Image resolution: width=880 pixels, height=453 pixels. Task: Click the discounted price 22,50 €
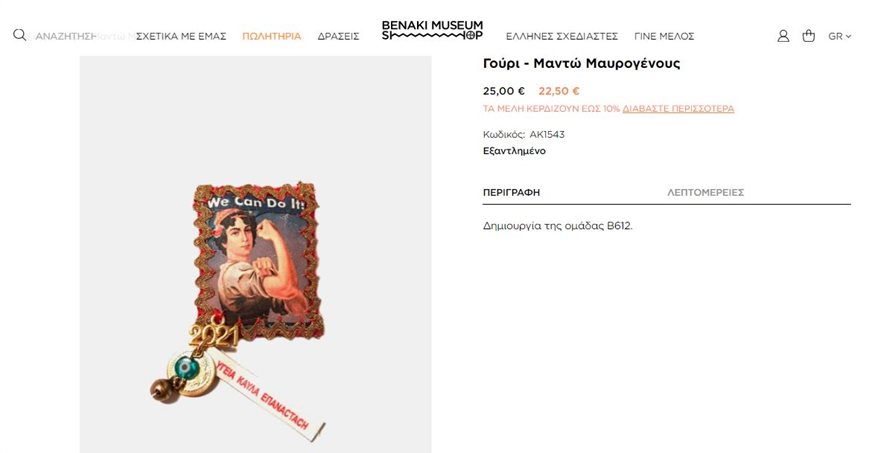point(559,91)
